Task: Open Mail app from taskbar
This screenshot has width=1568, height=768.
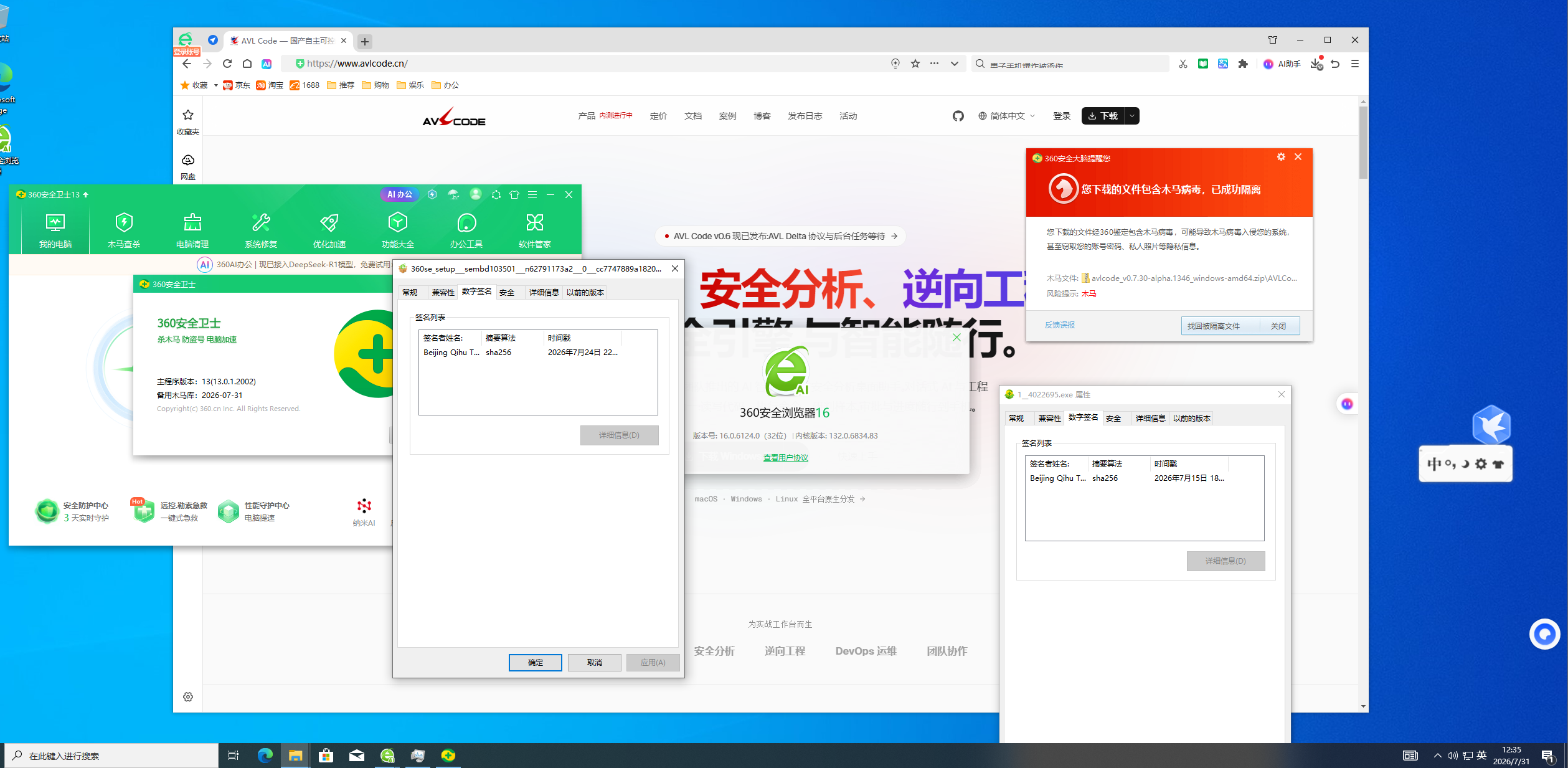Action: click(x=357, y=756)
